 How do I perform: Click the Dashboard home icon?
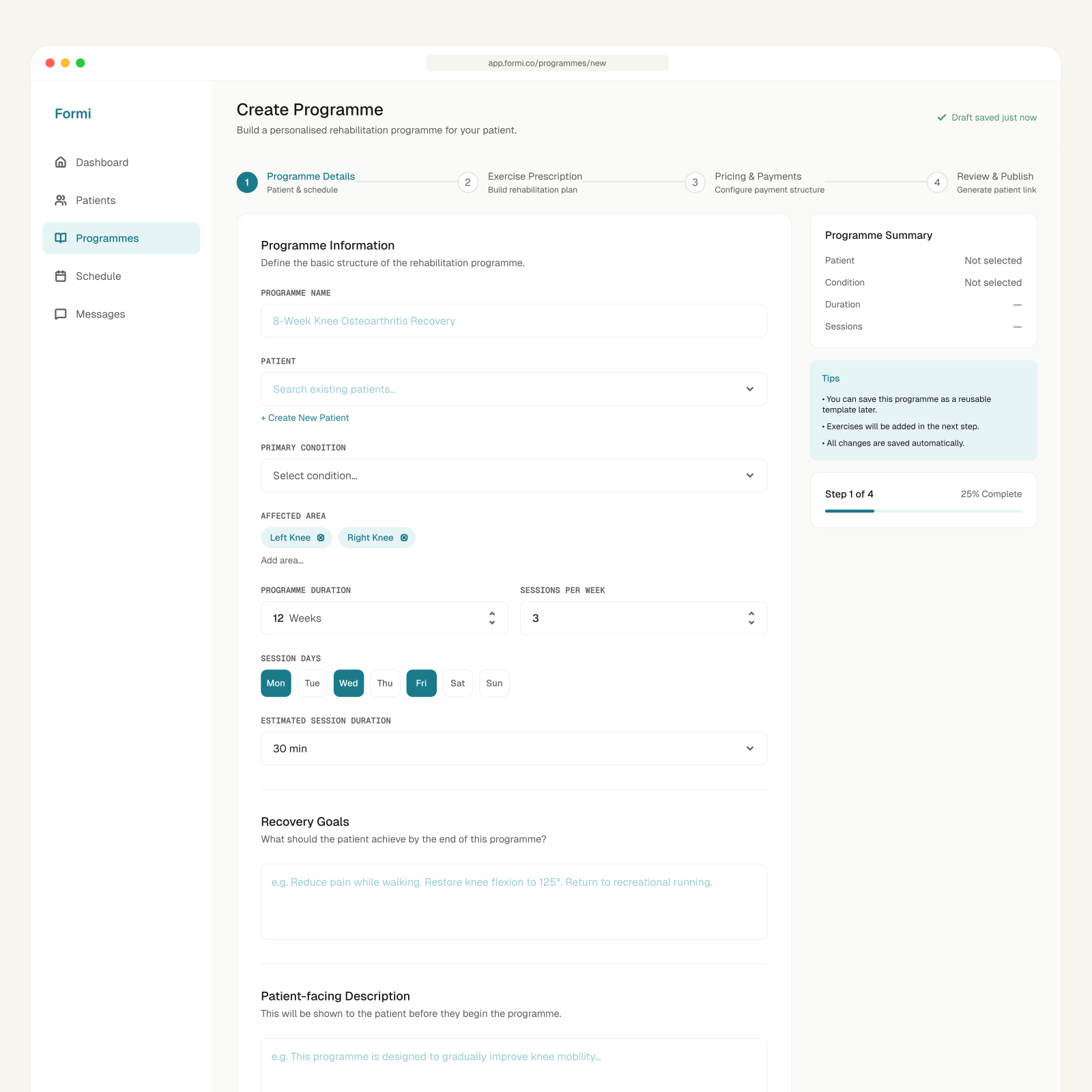[x=61, y=162]
